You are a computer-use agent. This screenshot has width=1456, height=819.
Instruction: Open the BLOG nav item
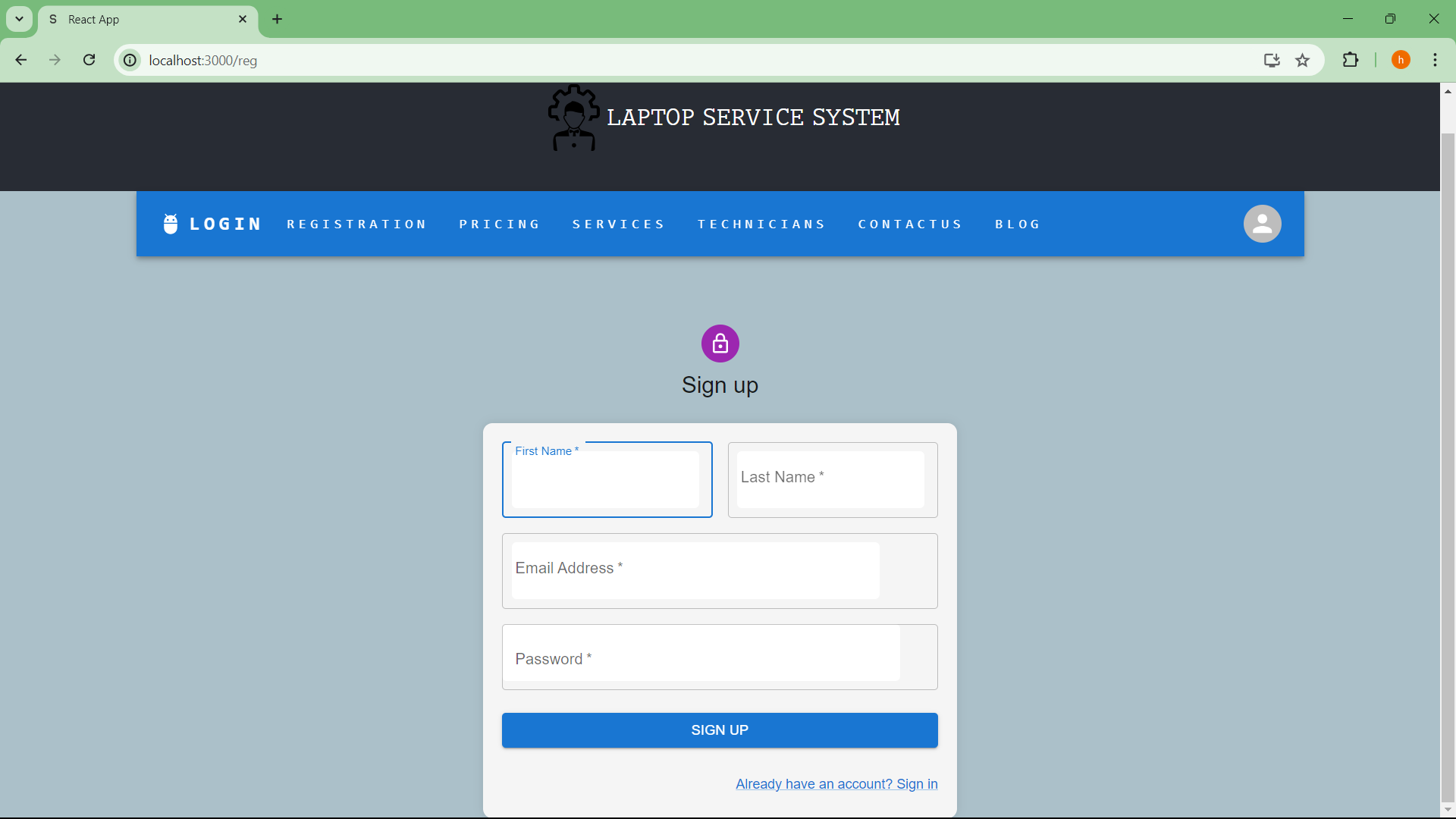1018,224
